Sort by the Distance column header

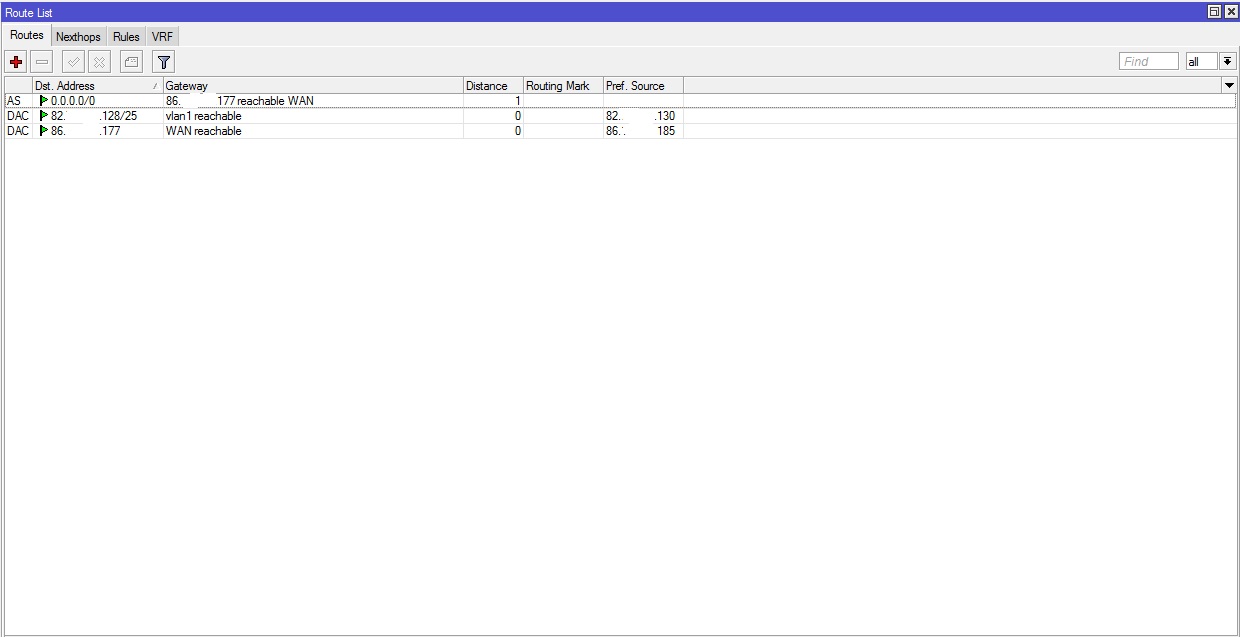(x=493, y=86)
